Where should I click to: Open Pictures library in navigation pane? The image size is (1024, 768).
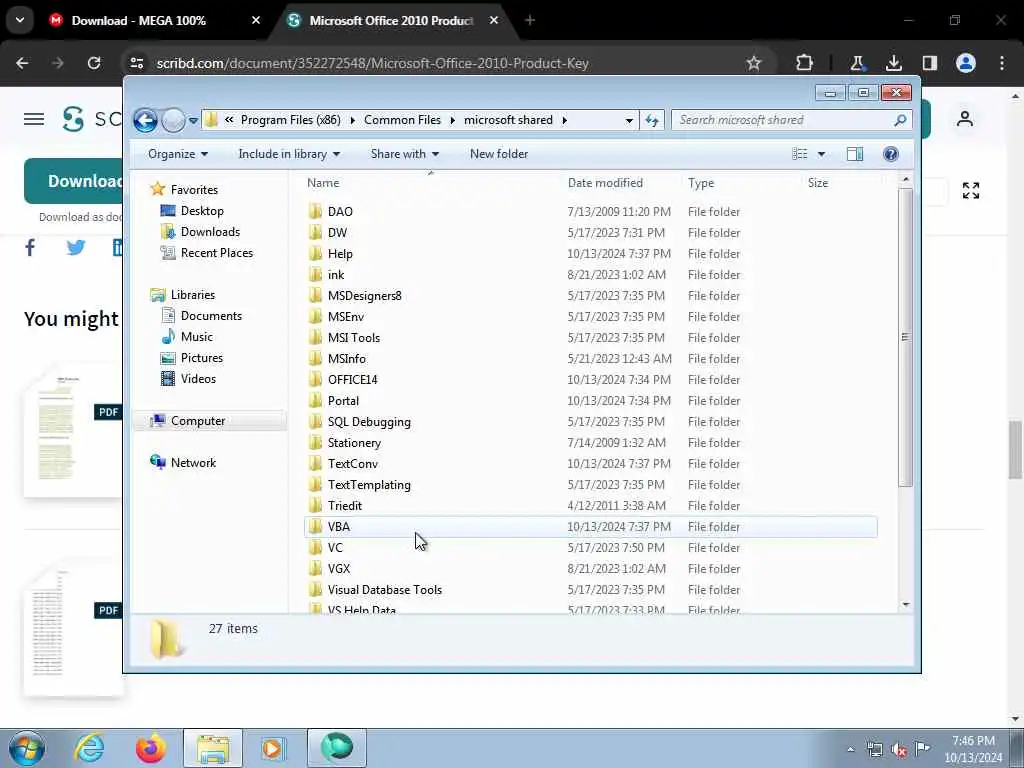[201, 358]
